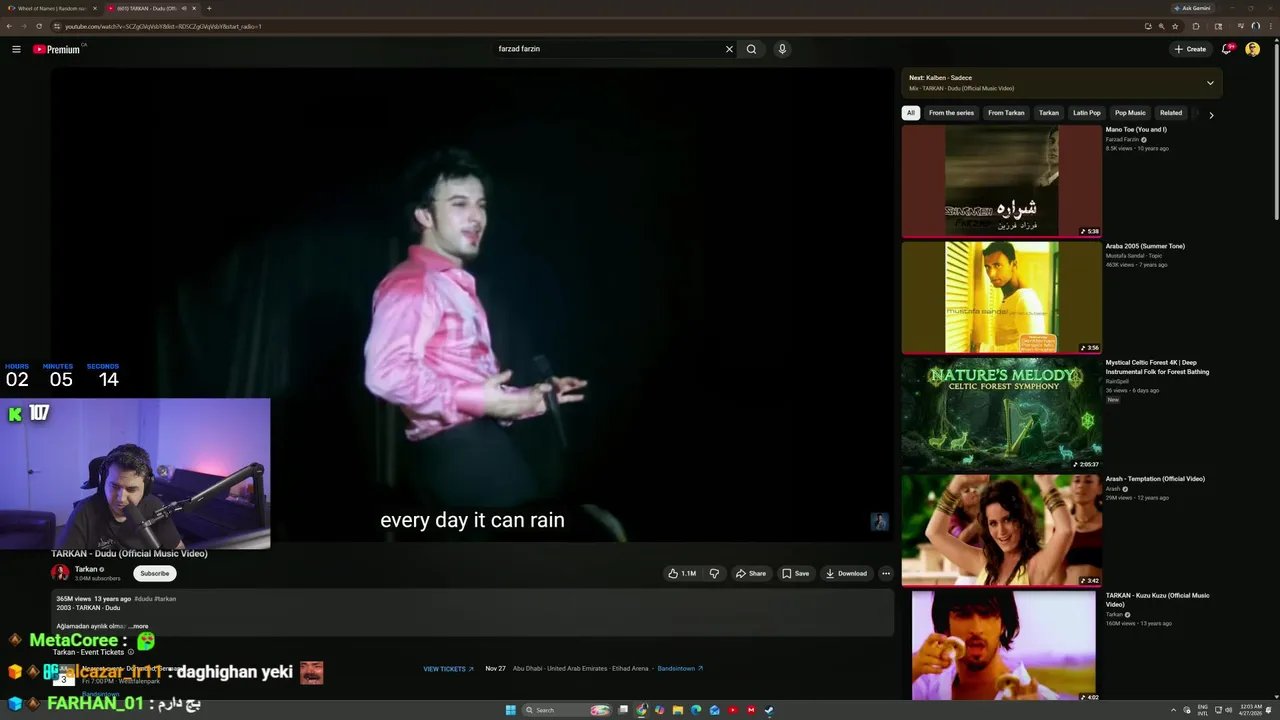Reload the page in browser toolbar
1280x720 pixels.
click(x=39, y=26)
